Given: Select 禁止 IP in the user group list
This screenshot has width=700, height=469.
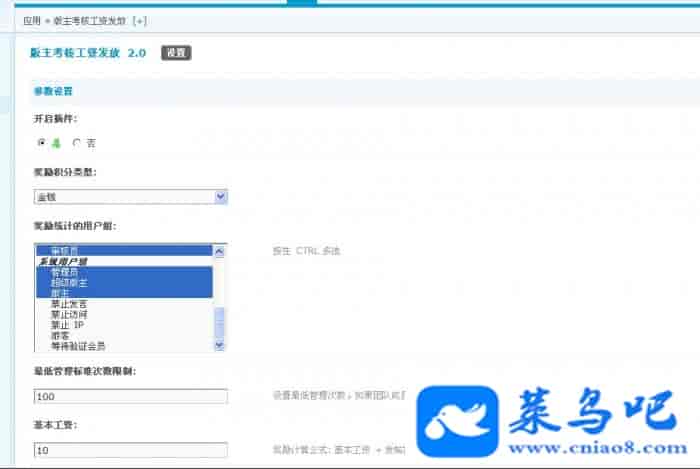Looking at the screenshot, I should pyautogui.click(x=67, y=325).
